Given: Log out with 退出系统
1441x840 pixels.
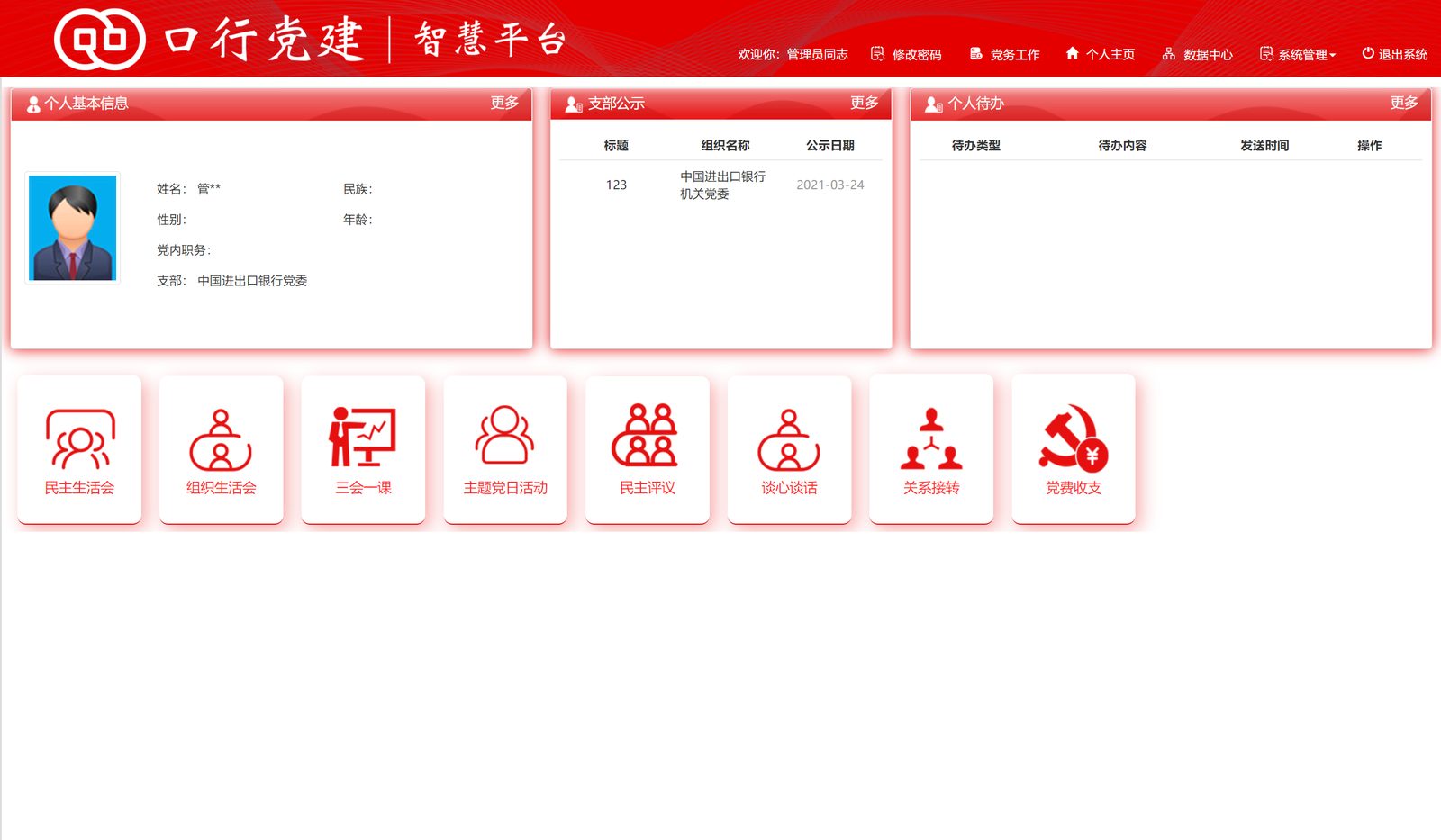Looking at the screenshot, I should point(1394,54).
